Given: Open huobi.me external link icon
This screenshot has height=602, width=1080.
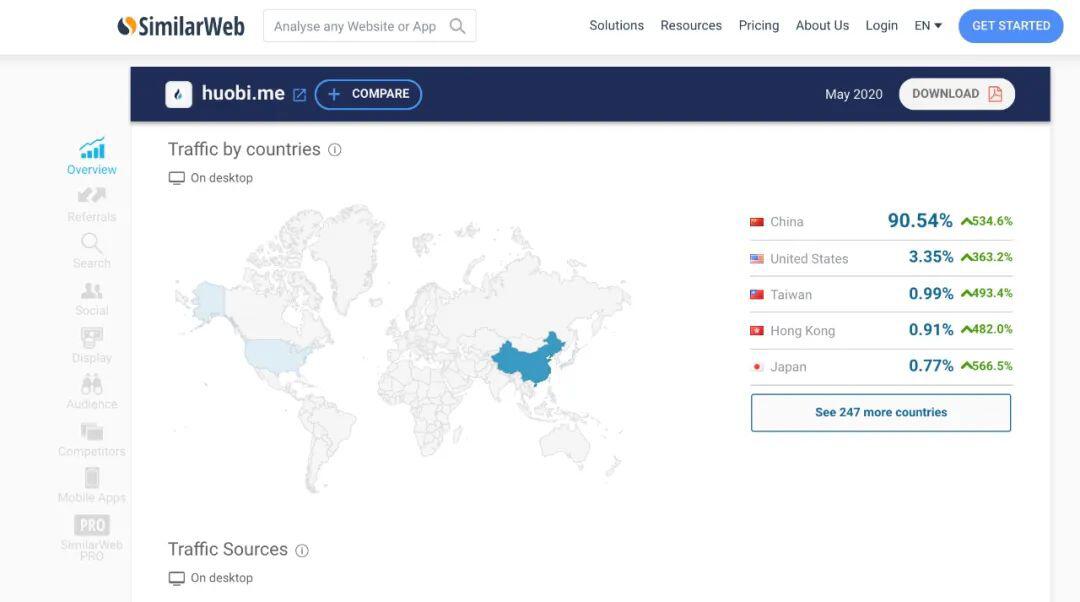Looking at the screenshot, I should [x=300, y=95].
